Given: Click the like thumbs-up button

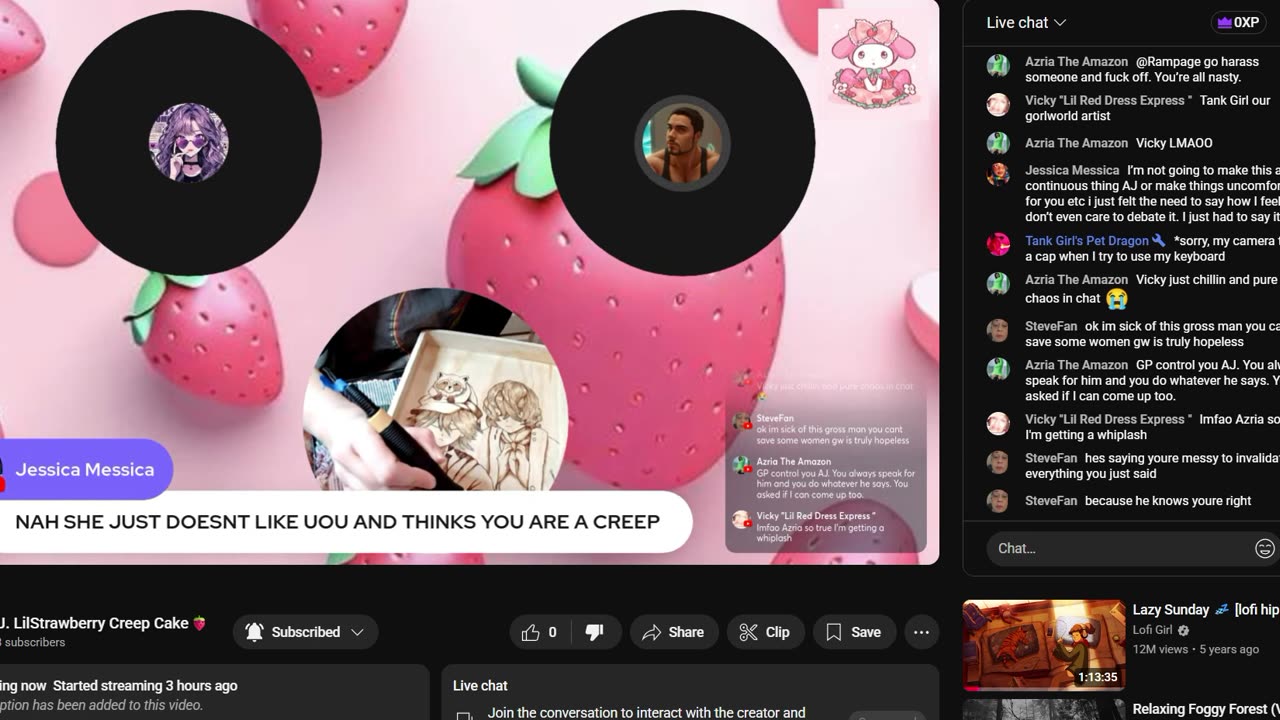Looking at the screenshot, I should tap(538, 632).
